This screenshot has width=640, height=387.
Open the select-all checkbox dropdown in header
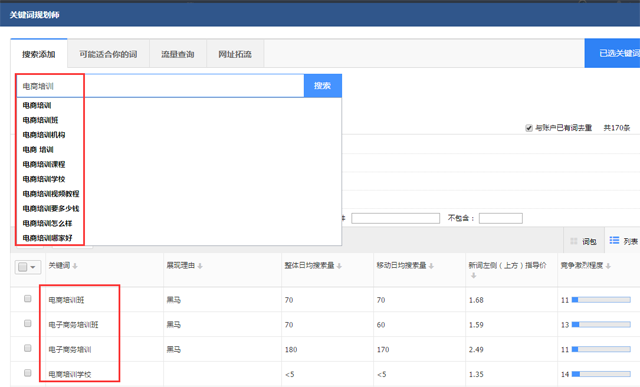tap(28, 267)
